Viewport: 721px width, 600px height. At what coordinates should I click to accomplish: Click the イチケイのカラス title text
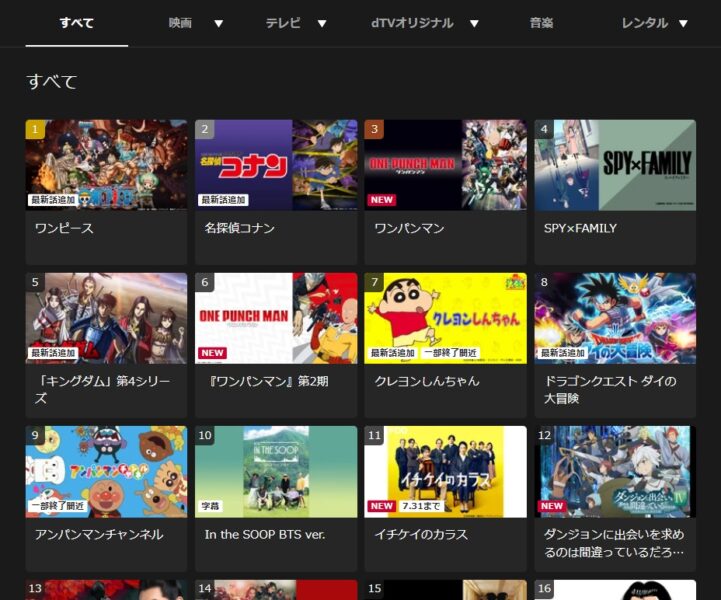pos(421,534)
